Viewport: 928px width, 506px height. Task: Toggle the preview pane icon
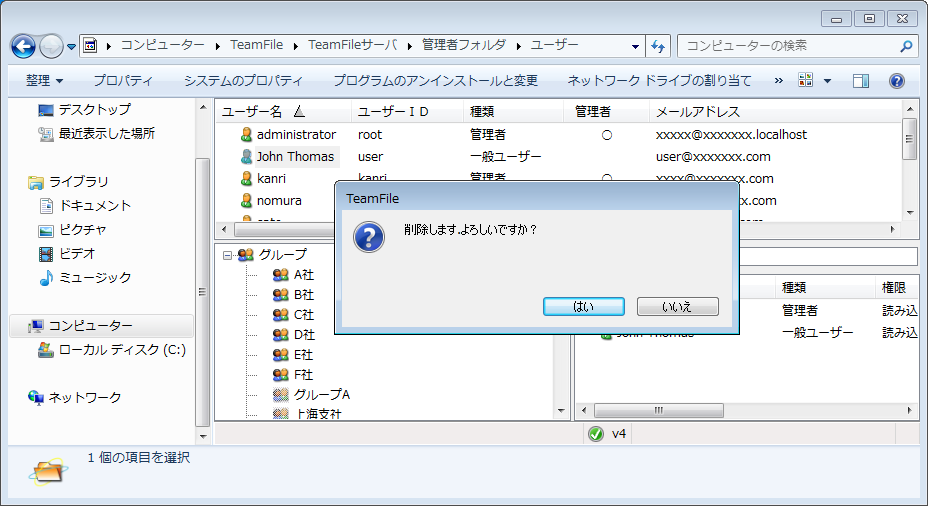point(860,80)
